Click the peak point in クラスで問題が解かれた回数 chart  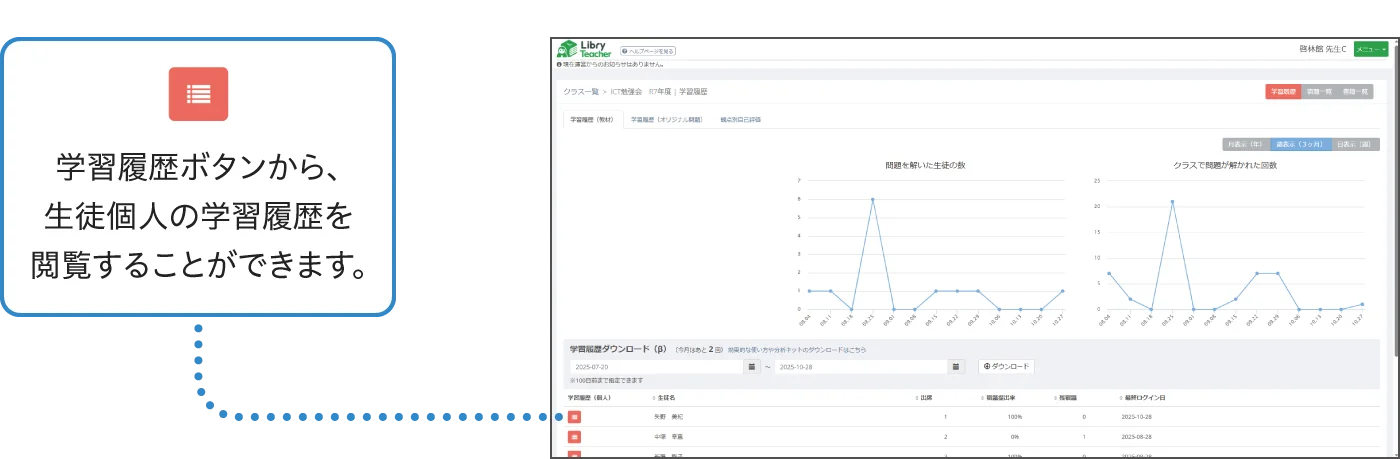tap(1172, 201)
